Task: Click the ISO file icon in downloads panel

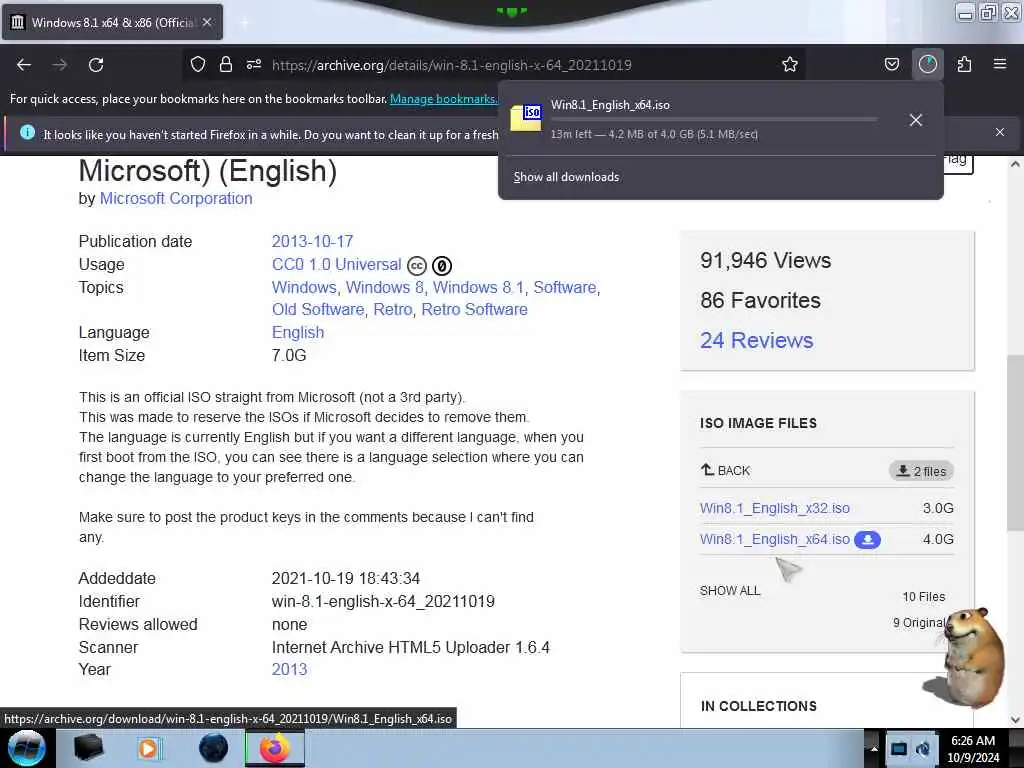Action: pos(526,118)
